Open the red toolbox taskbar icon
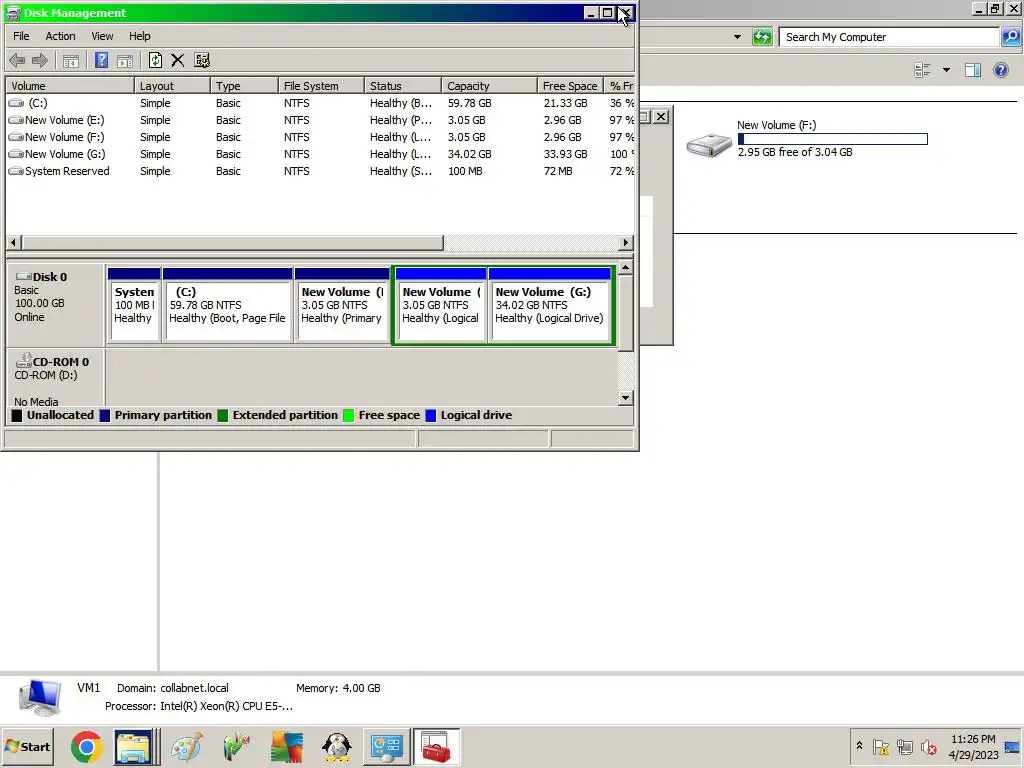The width and height of the screenshot is (1024, 768). pos(437,747)
